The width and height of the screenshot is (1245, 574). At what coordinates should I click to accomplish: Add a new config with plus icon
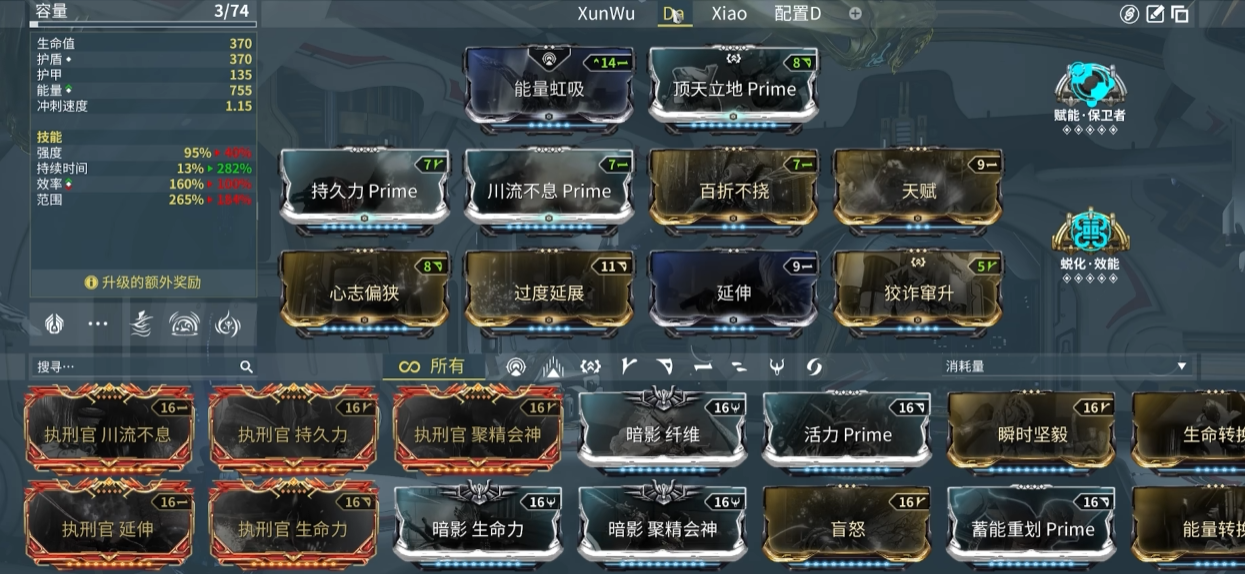tap(855, 14)
